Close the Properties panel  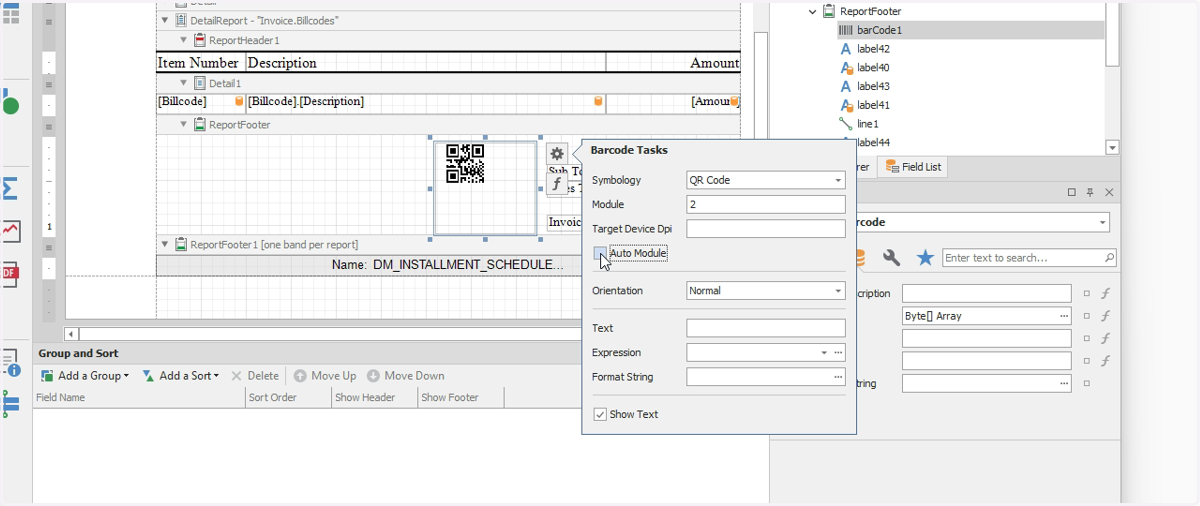1109,192
